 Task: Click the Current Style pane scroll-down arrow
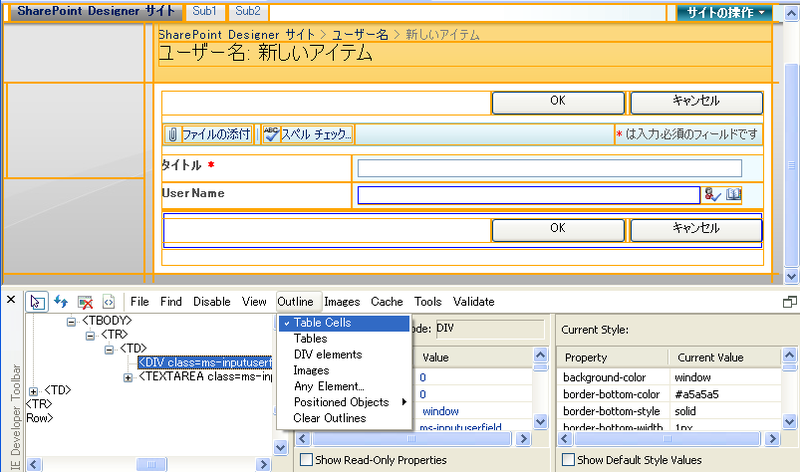[x=789, y=421]
